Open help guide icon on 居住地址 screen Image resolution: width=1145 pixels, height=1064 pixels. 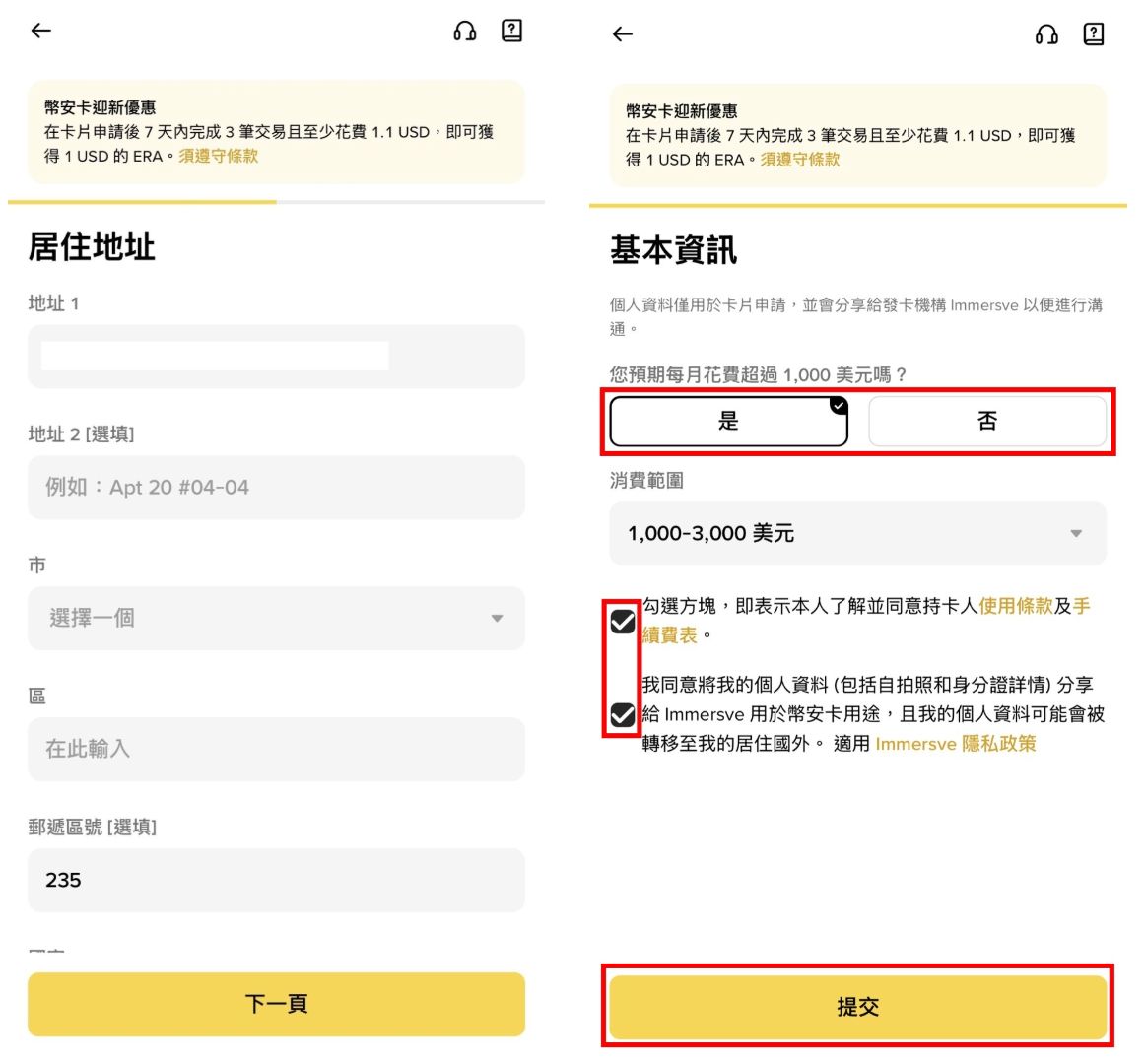(511, 30)
